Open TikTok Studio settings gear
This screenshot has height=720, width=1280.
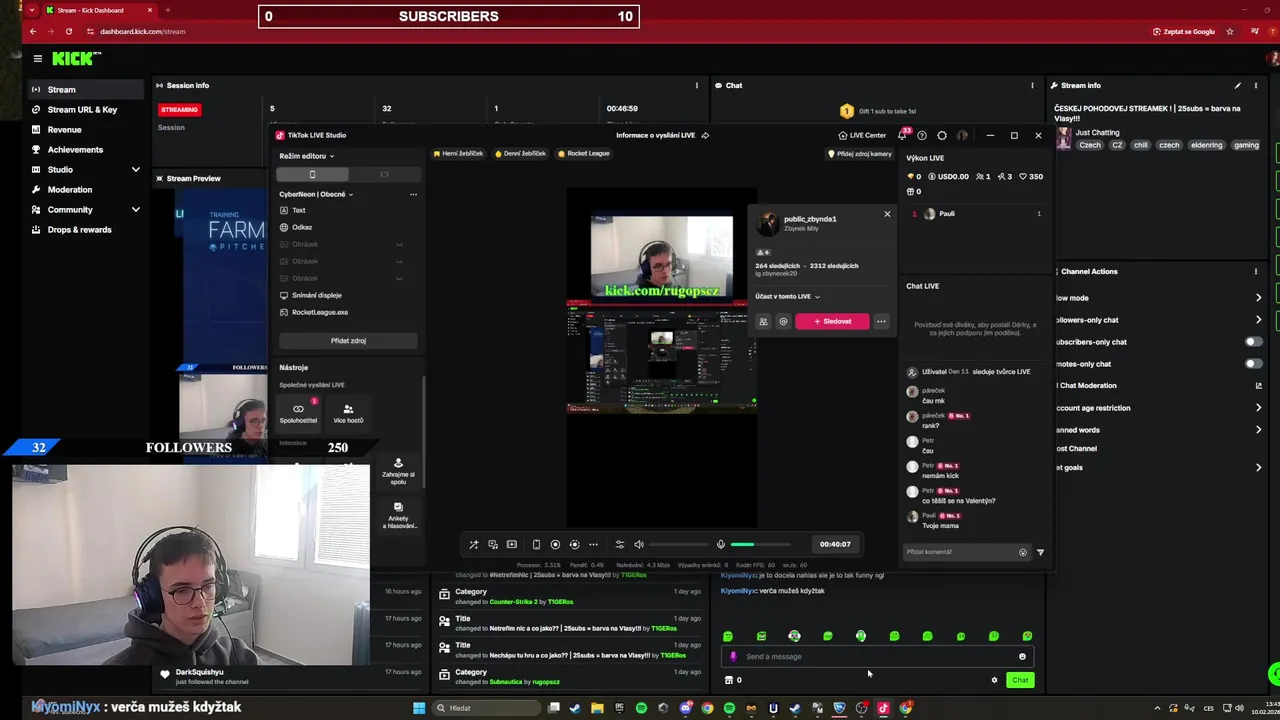[x=942, y=136]
